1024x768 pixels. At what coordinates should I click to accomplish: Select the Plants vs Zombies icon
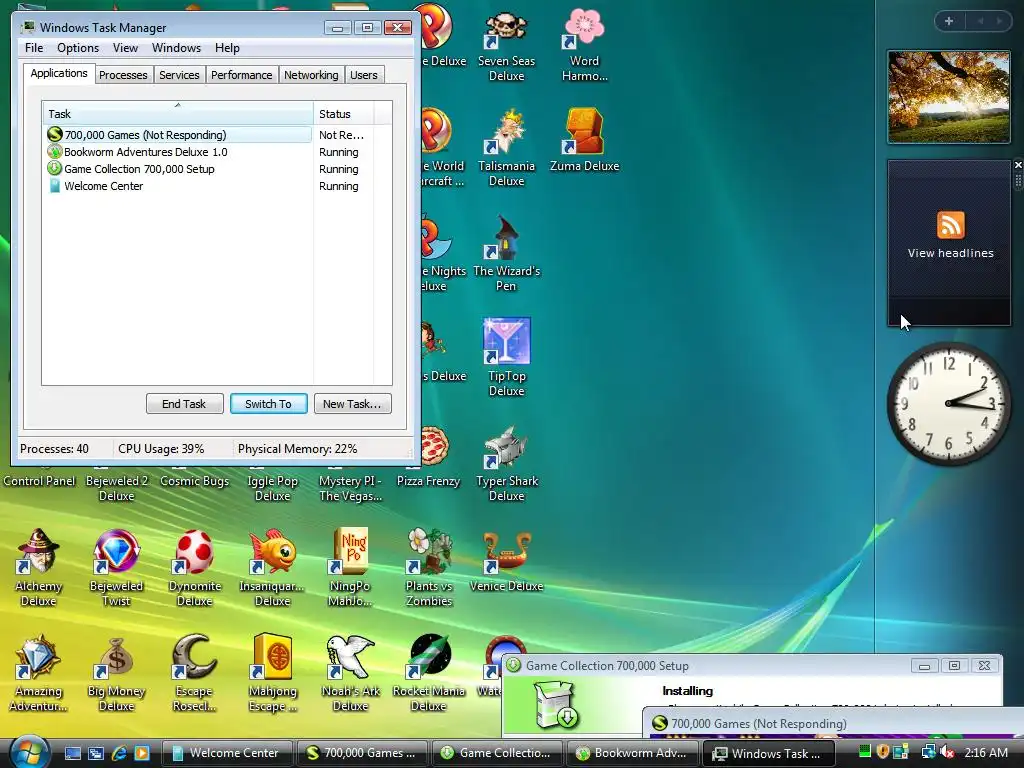coord(428,569)
